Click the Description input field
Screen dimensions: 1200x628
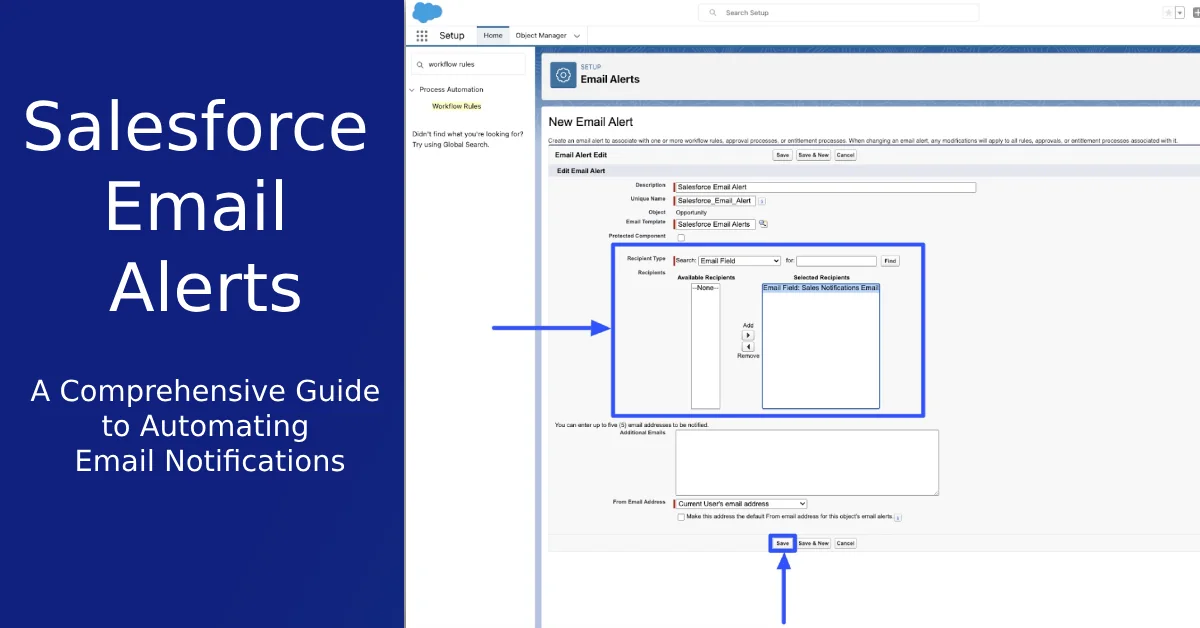[825, 187]
